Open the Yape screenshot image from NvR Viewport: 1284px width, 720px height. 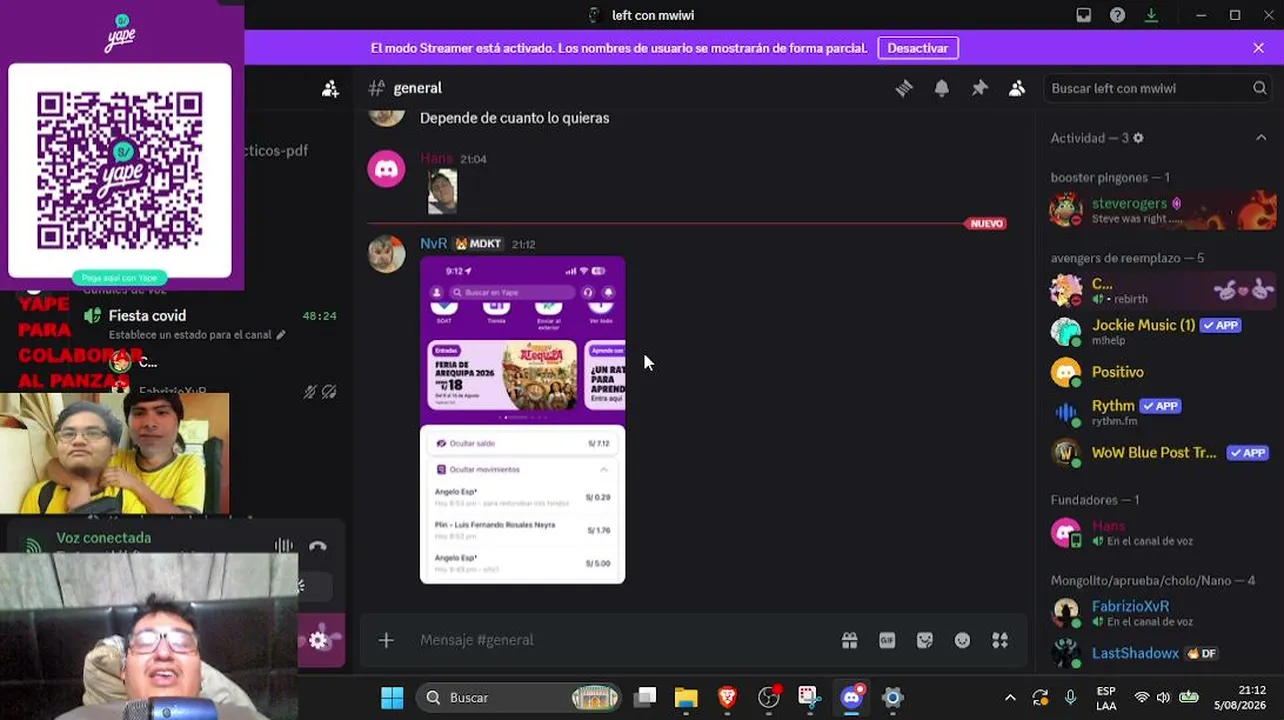point(522,420)
